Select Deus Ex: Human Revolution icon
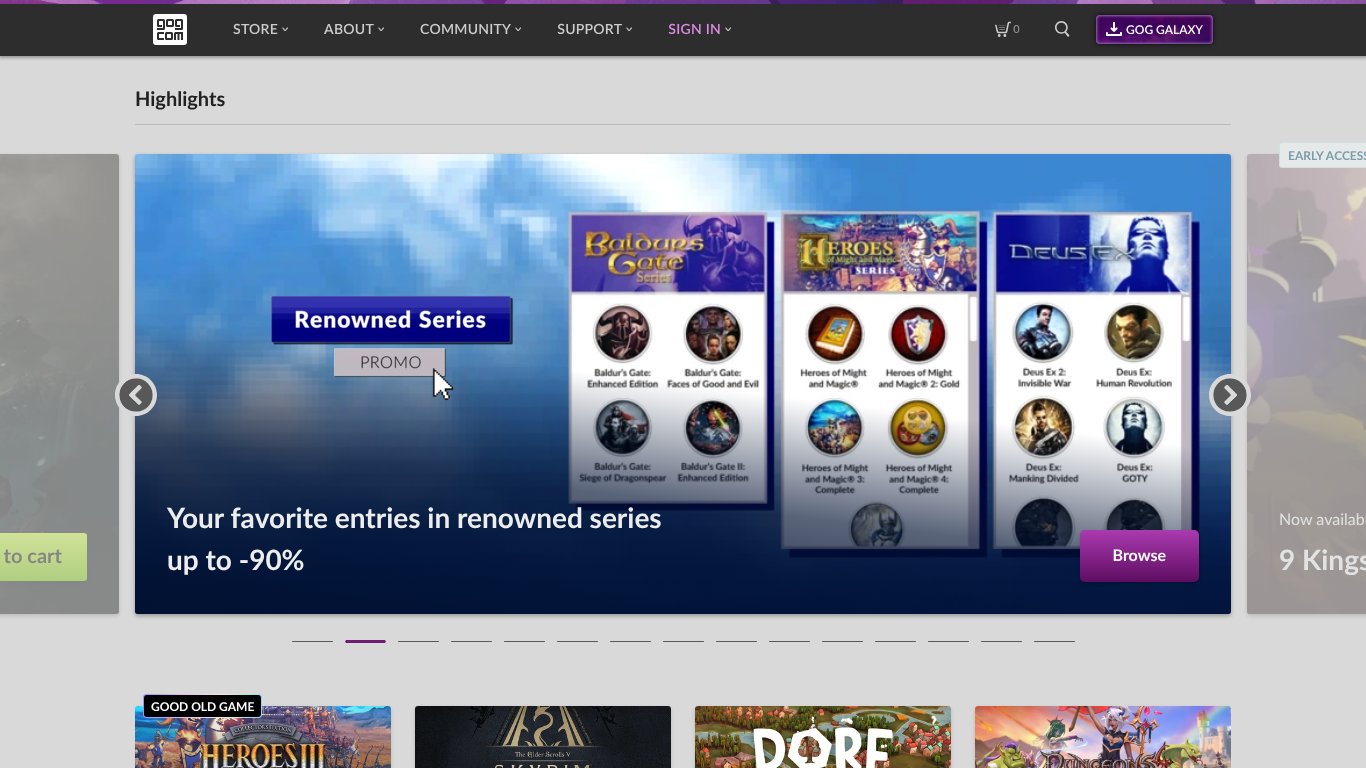Screen dimensions: 1366x768 [x=1135, y=334]
